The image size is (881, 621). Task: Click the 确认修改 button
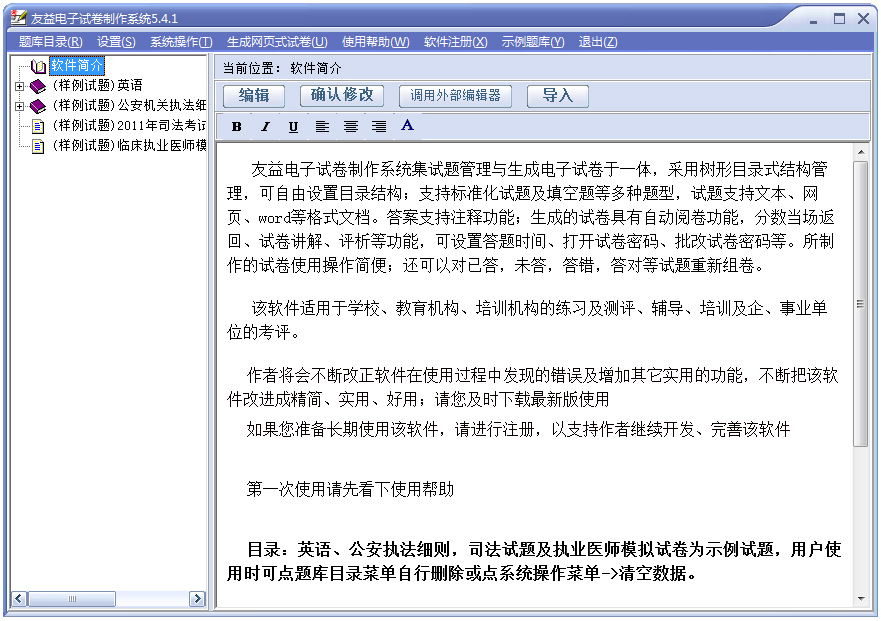(342, 95)
